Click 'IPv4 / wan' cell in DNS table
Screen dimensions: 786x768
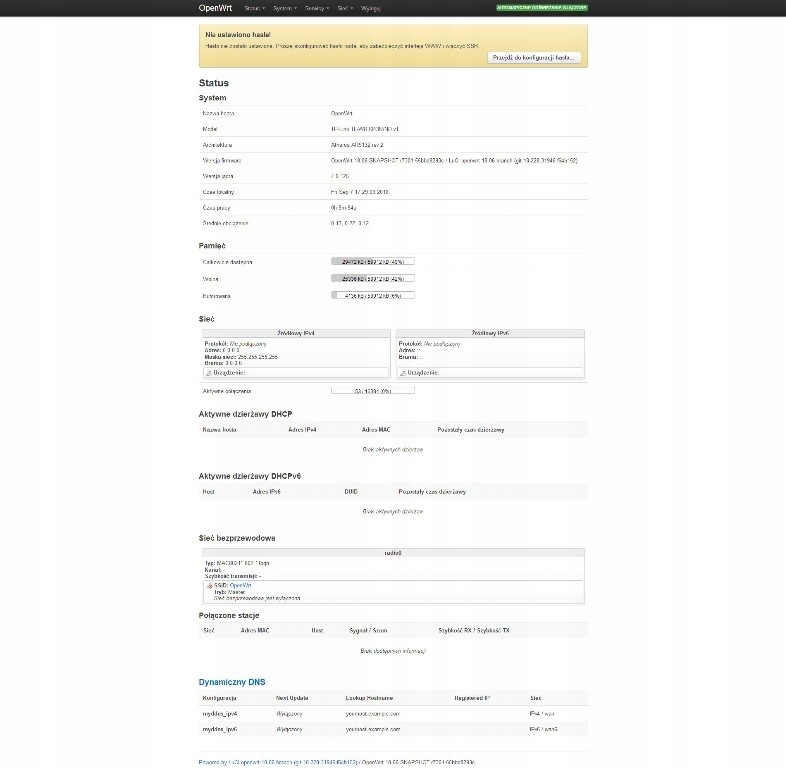click(541, 713)
